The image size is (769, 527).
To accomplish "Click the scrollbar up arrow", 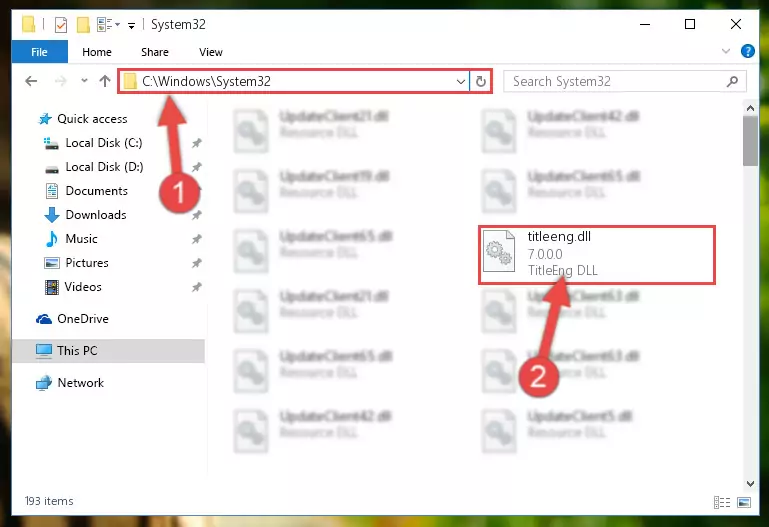I will (x=750, y=108).
